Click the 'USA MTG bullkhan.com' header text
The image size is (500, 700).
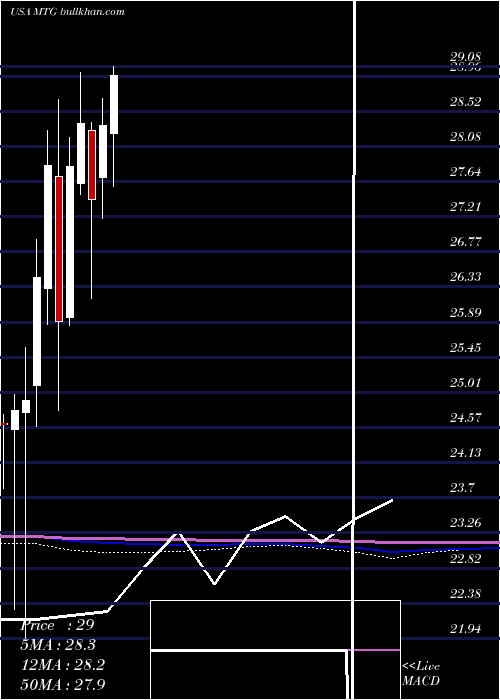click(67, 12)
